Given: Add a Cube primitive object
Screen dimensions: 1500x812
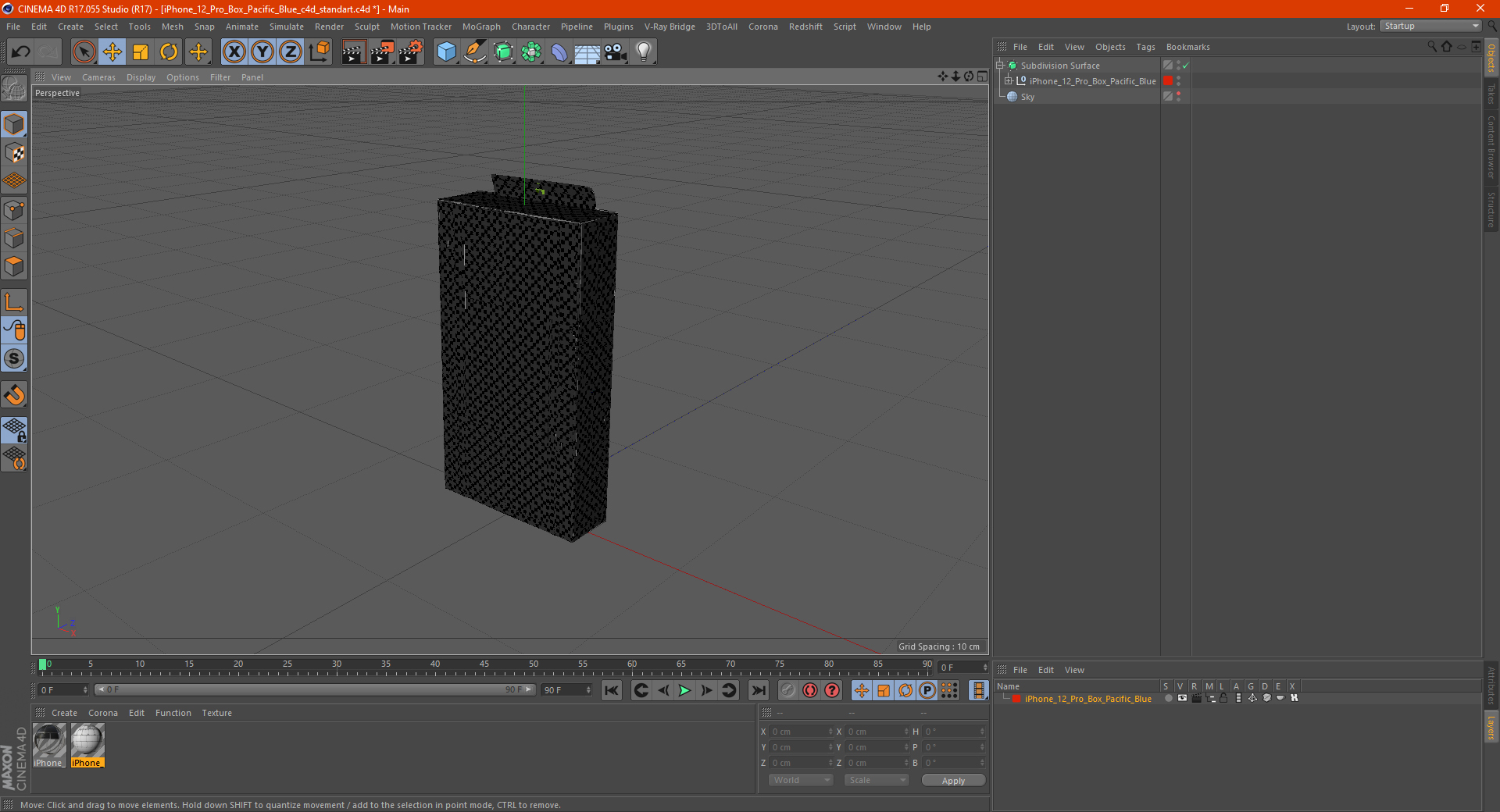Looking at the screenshot, I should [x=446, y=52].
